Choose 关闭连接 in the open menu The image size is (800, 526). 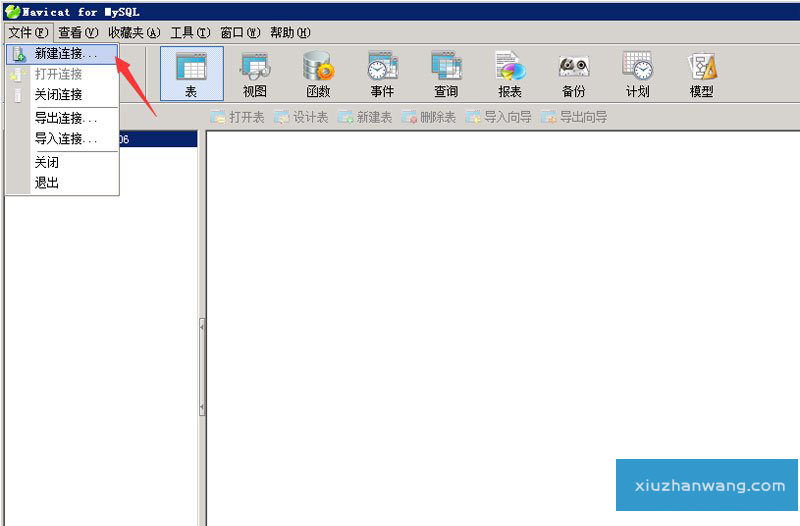tap(58, 95)
